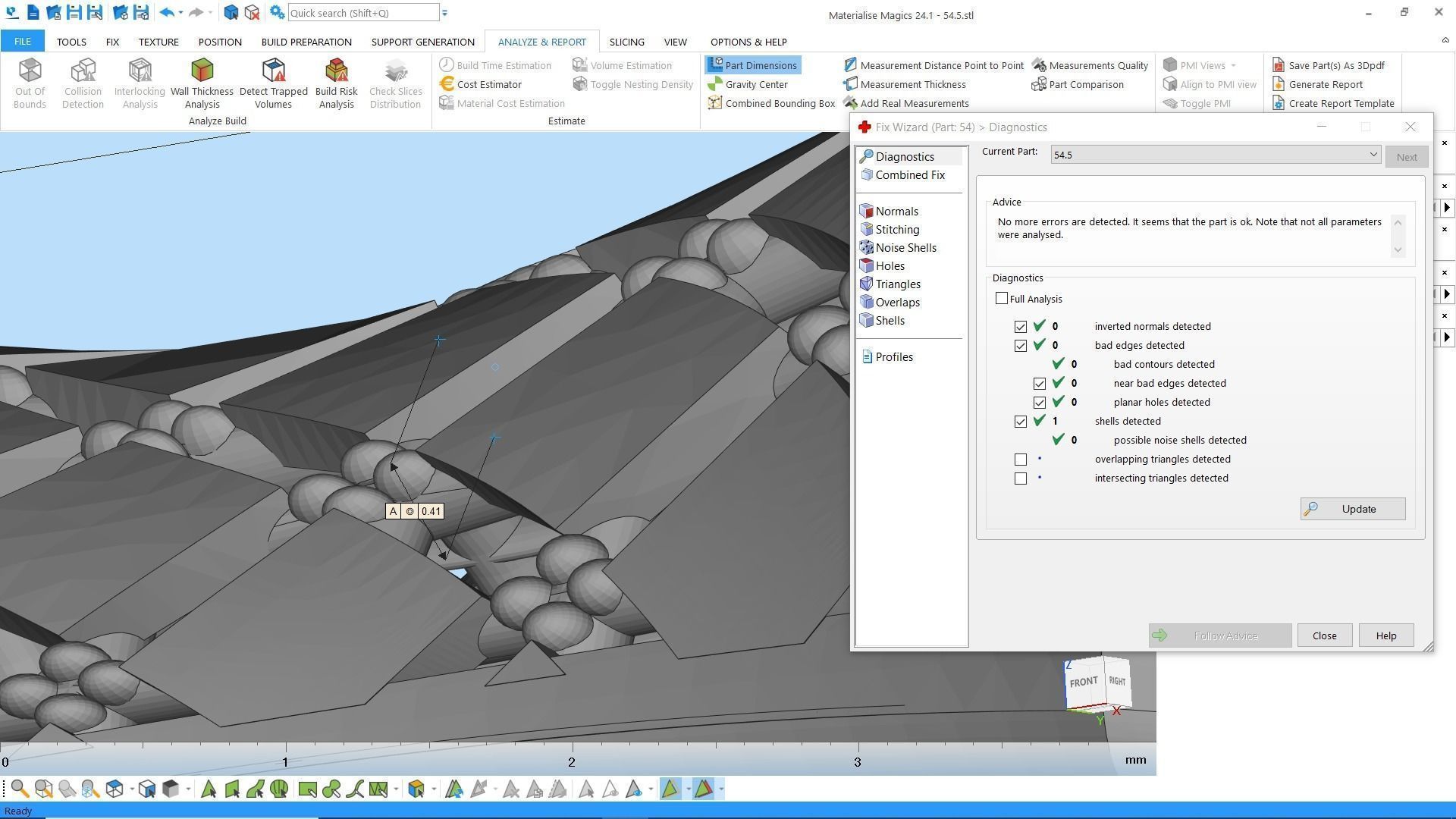
Task: Switch to SUPPORT GENERATION tab
Action: (x=422, y=42)
